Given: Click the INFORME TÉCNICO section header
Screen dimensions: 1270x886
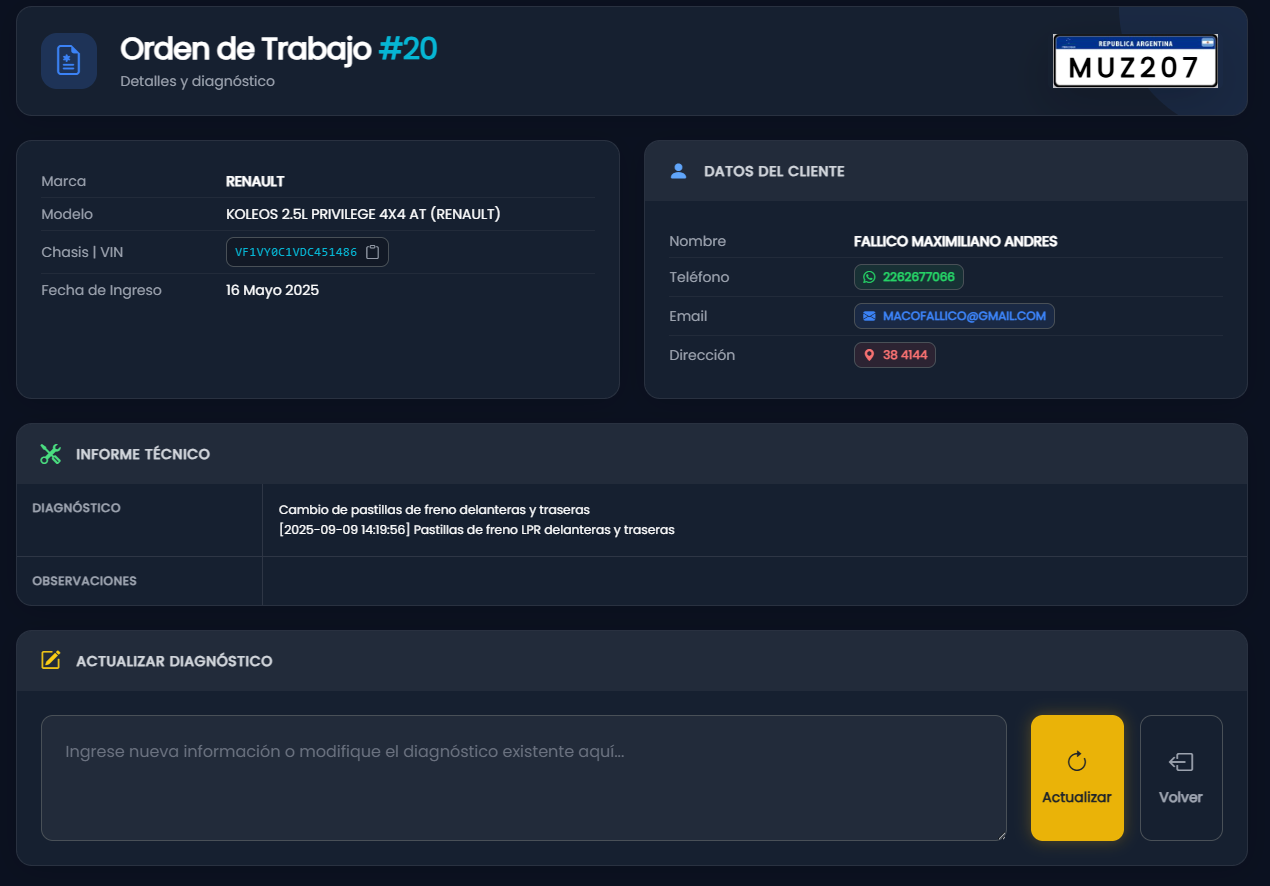Looking at the screenshot, I should pyautogui.click(x=143, y=454).
